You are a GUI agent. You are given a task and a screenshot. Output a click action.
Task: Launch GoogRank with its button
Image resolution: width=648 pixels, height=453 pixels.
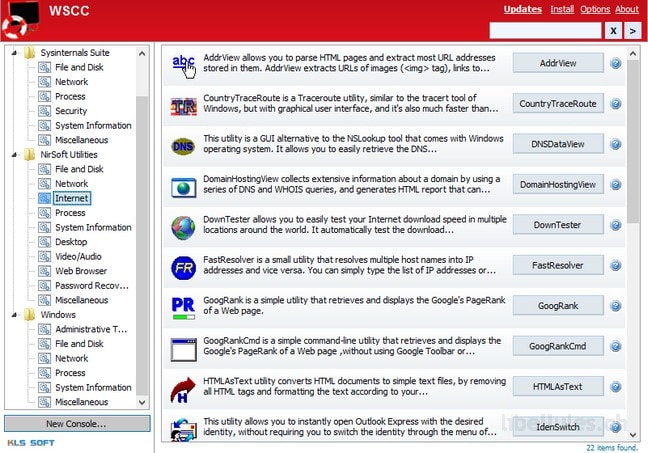(x=558, y=306)
